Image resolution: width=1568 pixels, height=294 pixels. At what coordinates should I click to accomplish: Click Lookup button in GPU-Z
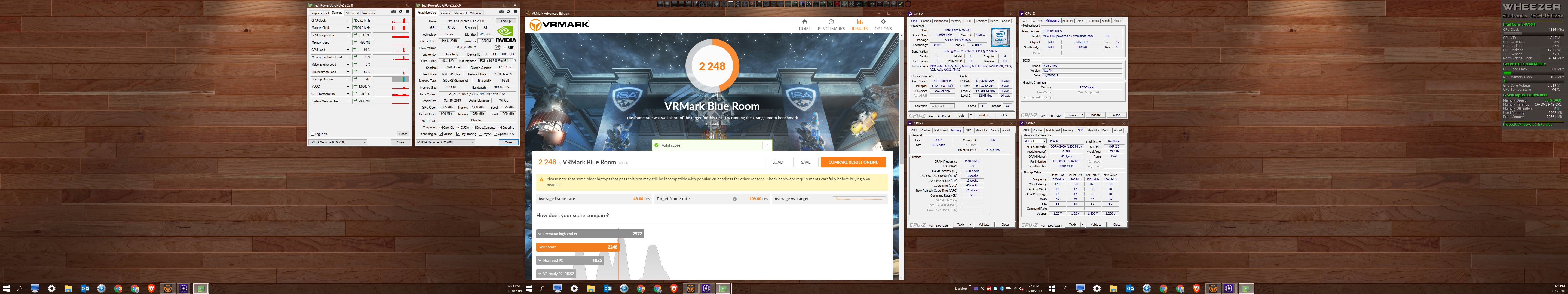click(506, 21)
